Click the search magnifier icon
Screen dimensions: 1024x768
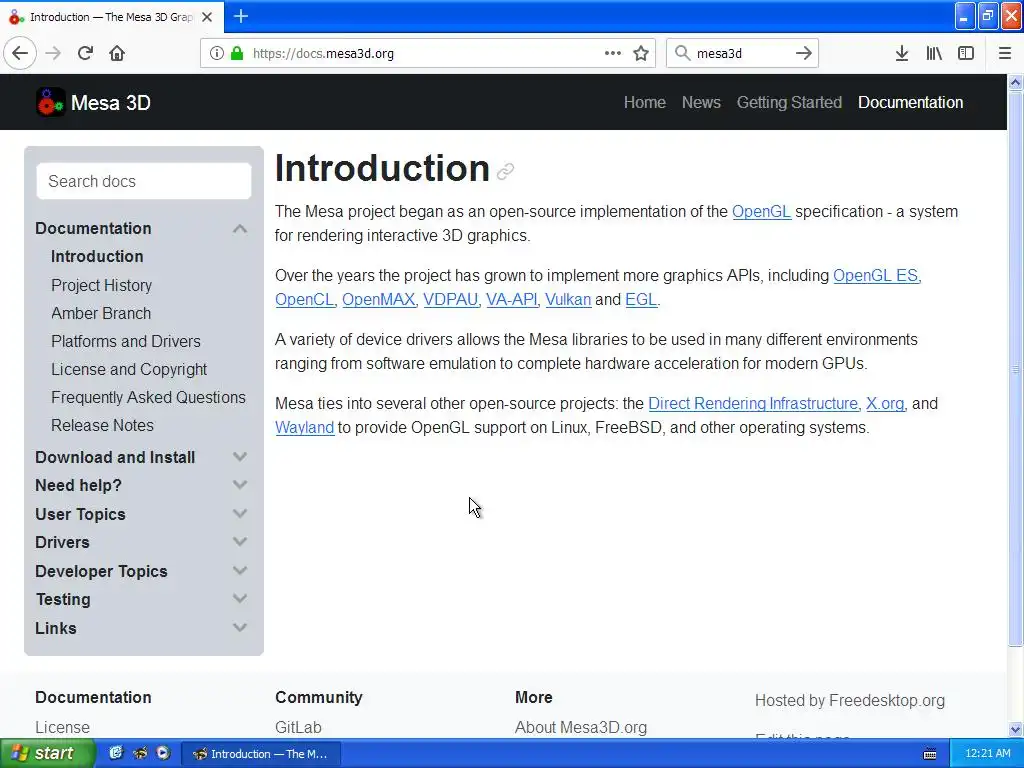click(682, 54)
